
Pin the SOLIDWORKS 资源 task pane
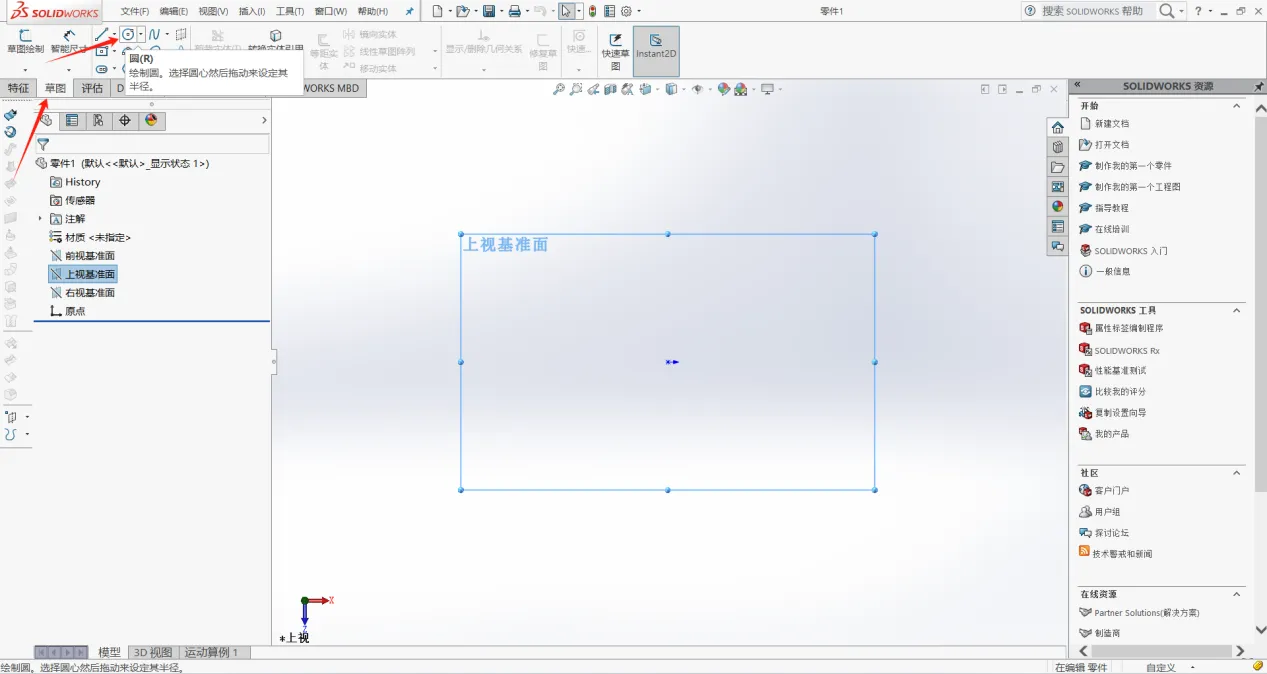point(1258,86)
